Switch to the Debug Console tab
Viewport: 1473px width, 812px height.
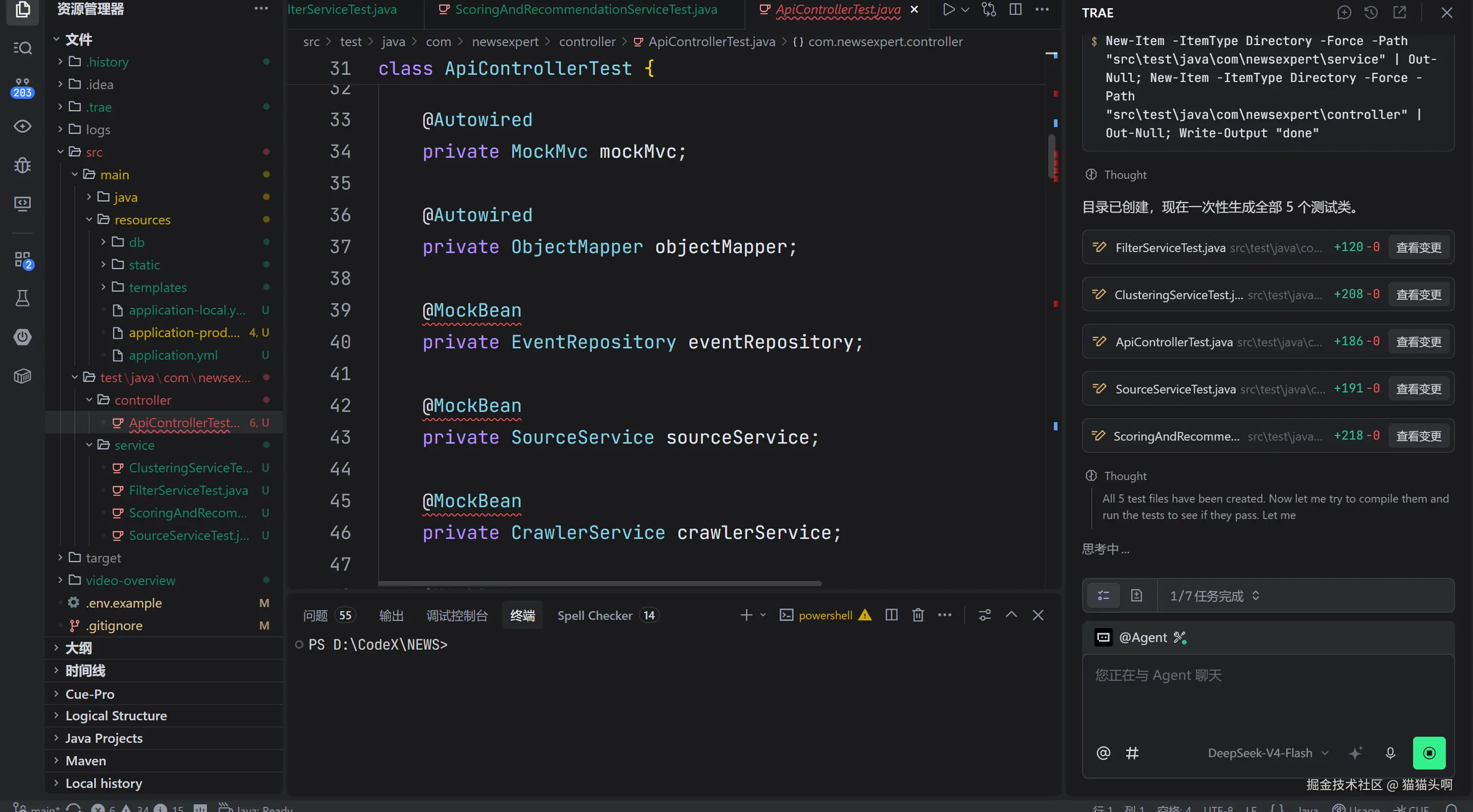(x=457, y=615)
